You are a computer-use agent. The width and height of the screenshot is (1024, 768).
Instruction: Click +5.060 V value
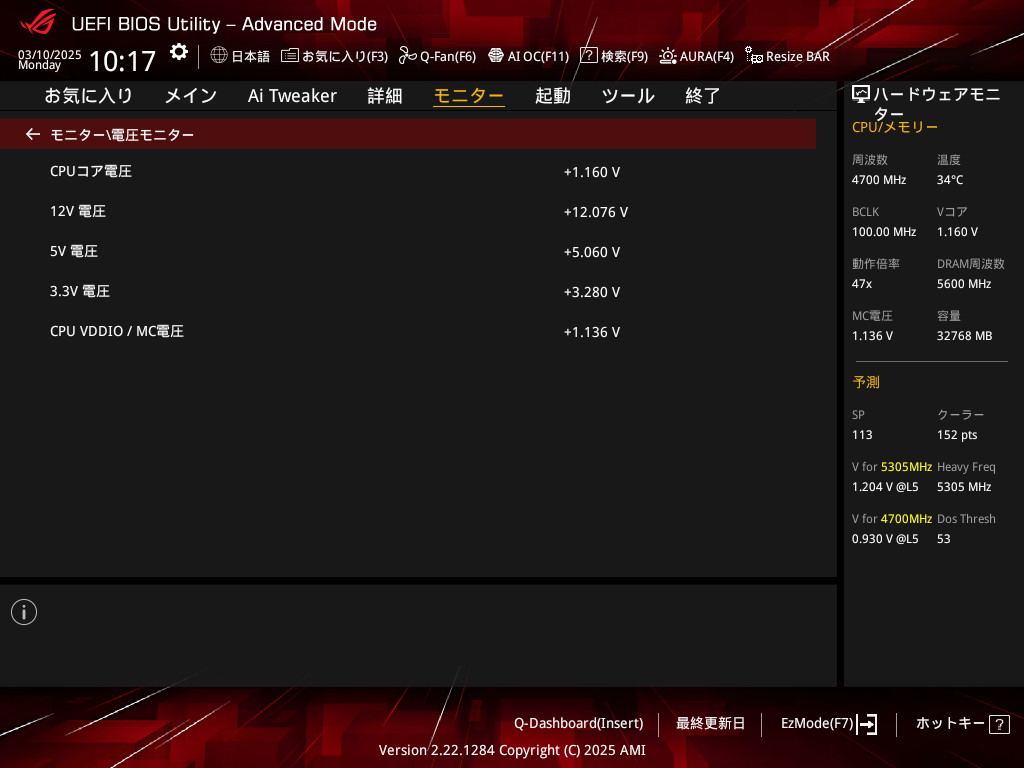592,252
